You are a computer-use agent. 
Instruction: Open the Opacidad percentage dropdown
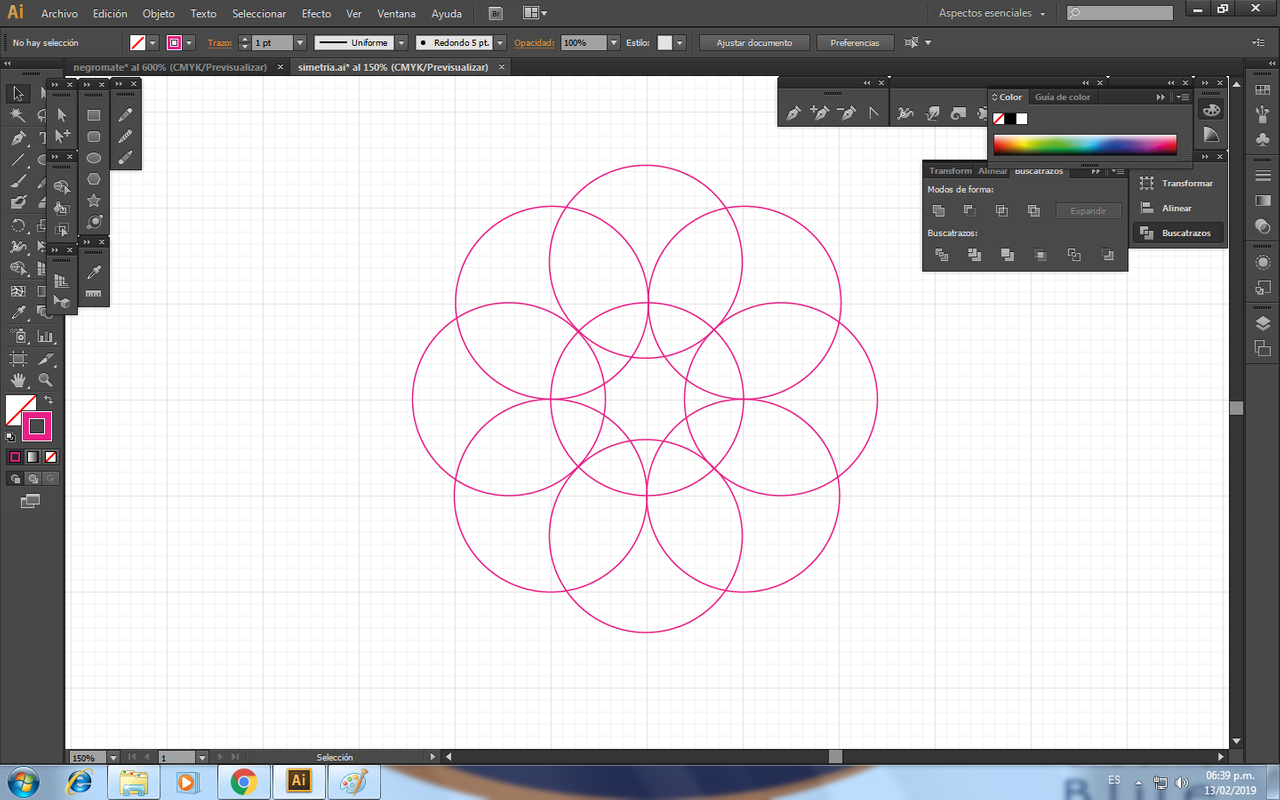613,43
